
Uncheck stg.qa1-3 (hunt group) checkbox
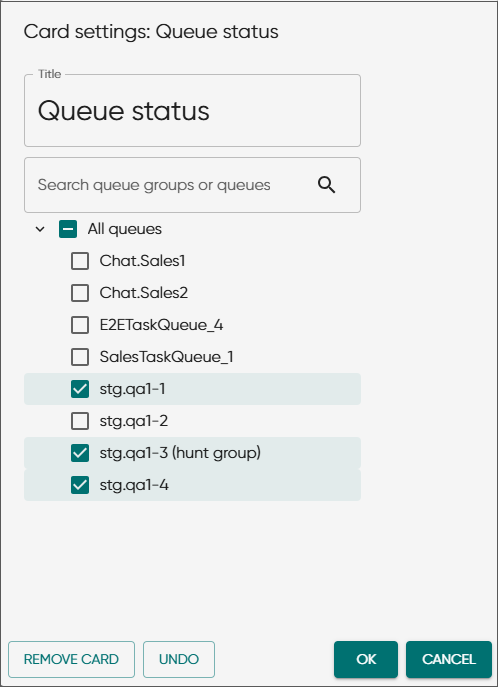(80, 453)
